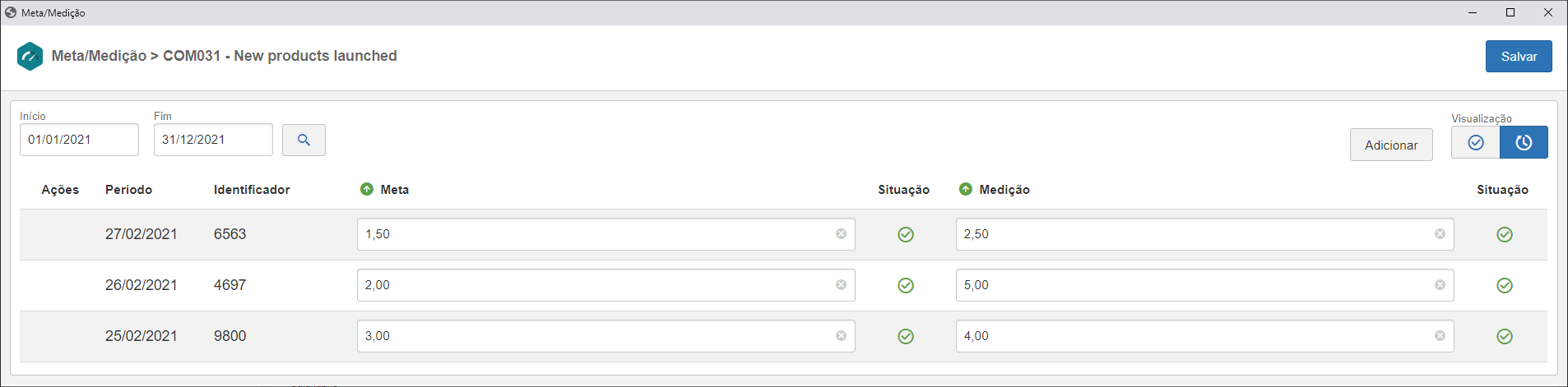
Task: Click the magnifier search button next to Fim
Action: (304, 140)
